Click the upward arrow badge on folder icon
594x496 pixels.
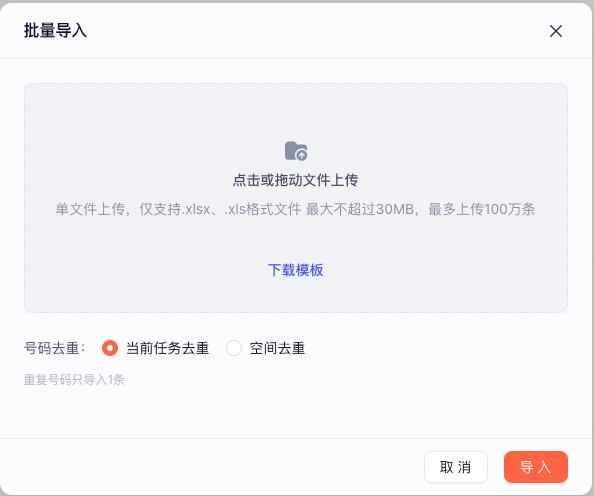(x=302, y=155)
